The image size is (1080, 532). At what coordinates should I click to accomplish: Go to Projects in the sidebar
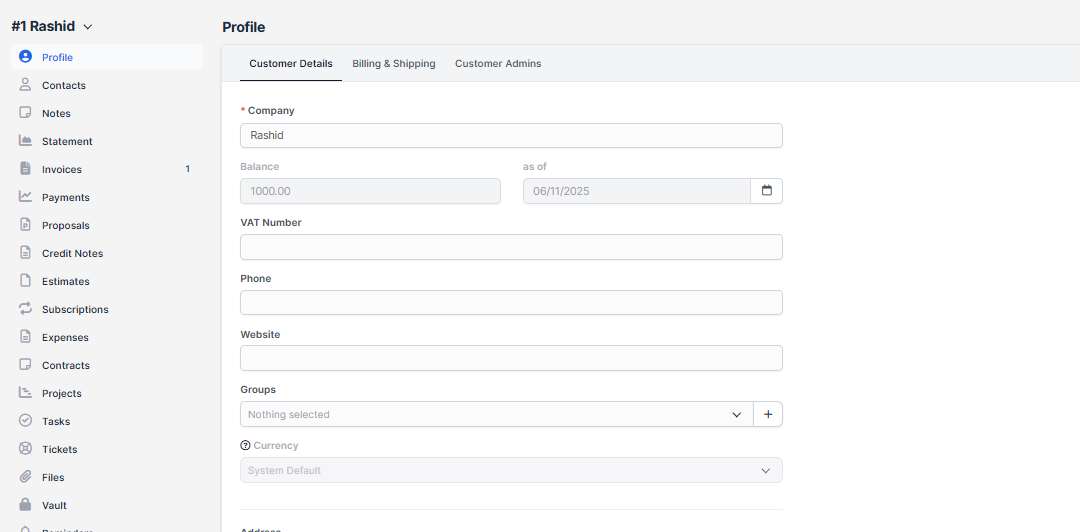point(62,393)
